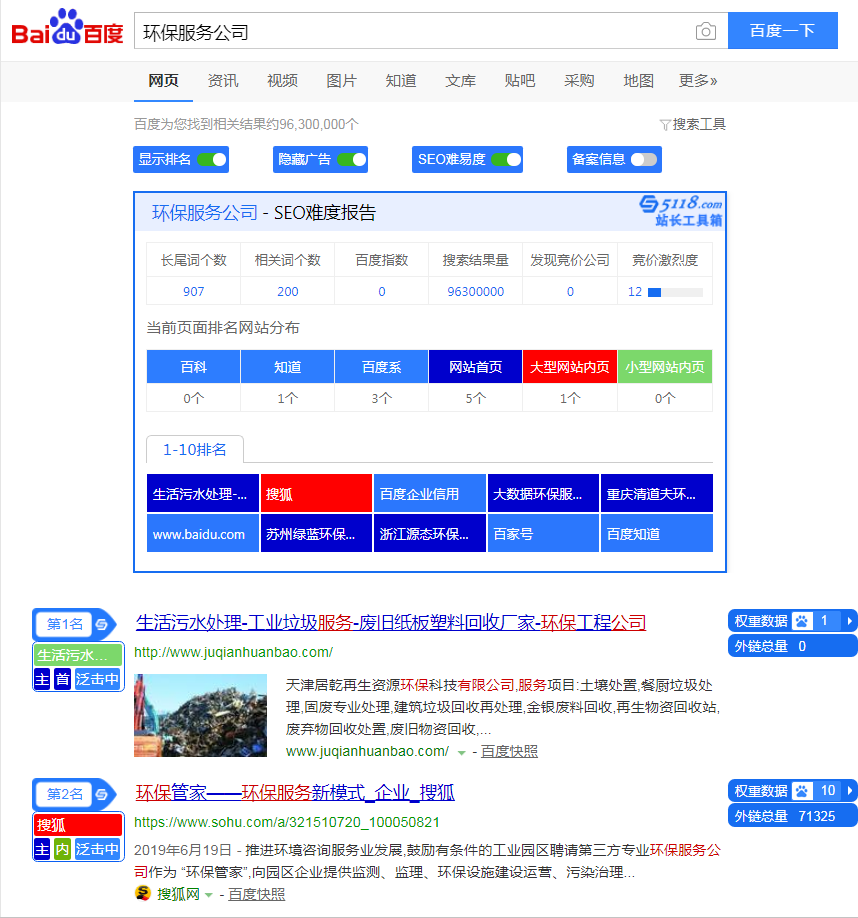
Task: Switch to the 视频 tab
Action: [282, 81]
